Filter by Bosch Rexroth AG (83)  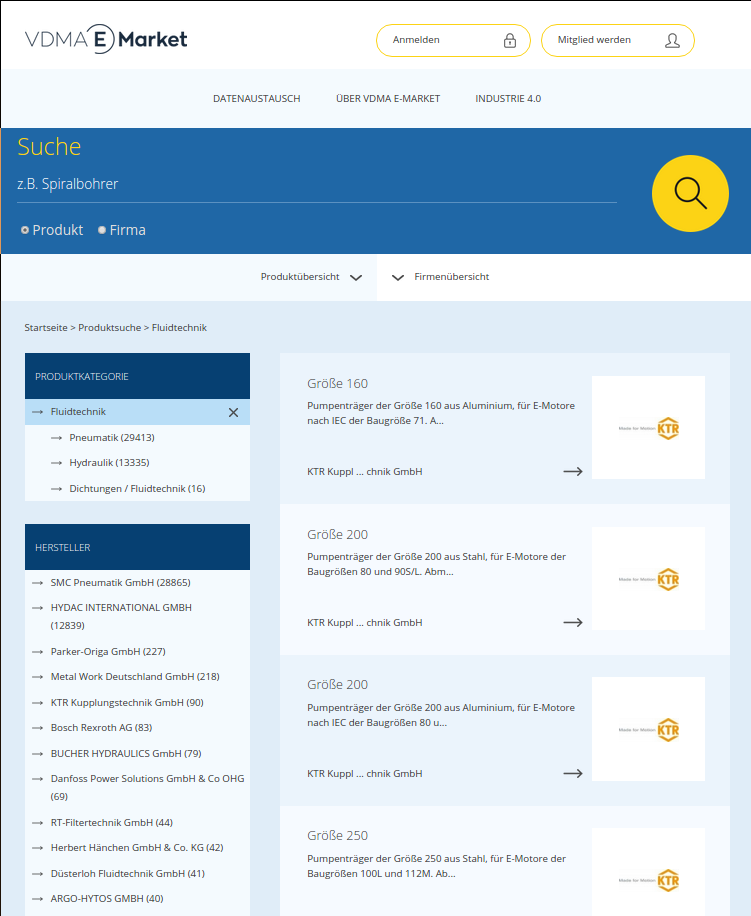pos(101,728)
